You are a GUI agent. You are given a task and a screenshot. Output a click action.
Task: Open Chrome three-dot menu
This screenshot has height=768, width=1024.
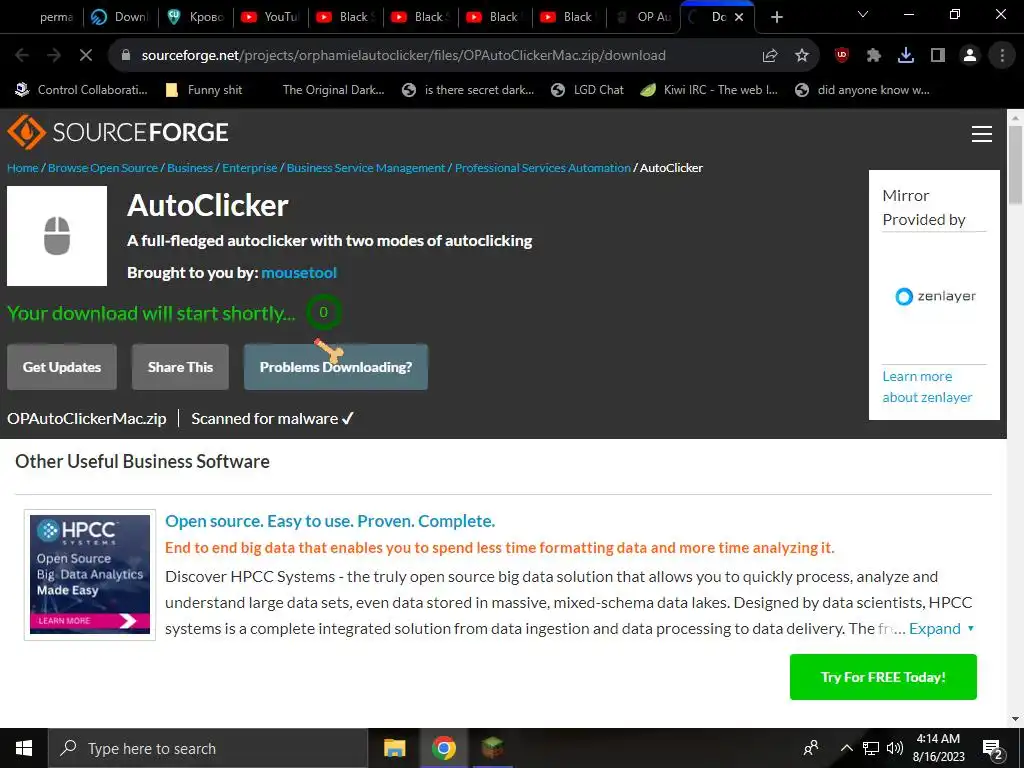[x=1002, y=56]
